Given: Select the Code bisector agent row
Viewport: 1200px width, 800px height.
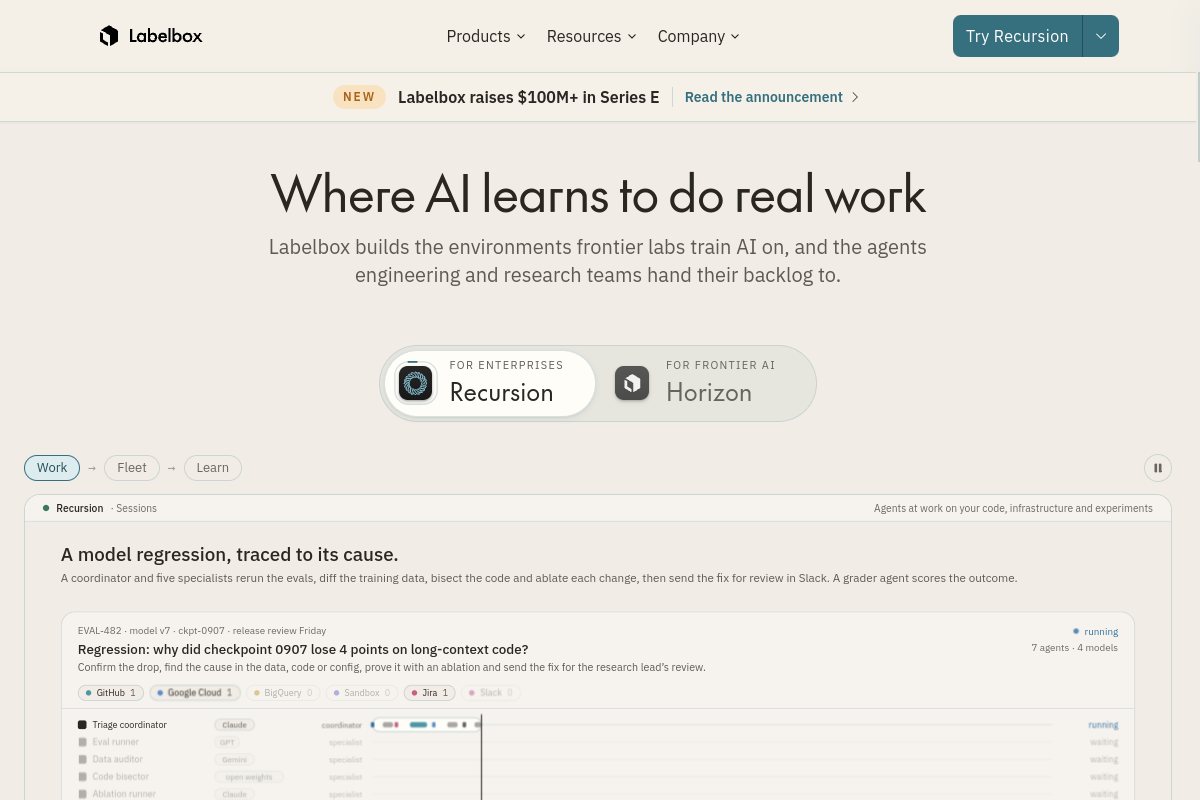Looking at the screenshot, I should tap(598, 776).
